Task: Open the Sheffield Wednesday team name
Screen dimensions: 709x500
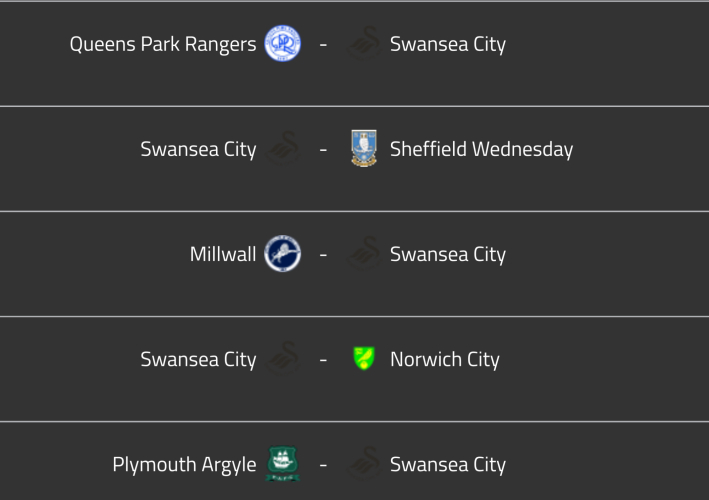Action: pyautogui.click(x=481, y=149)
